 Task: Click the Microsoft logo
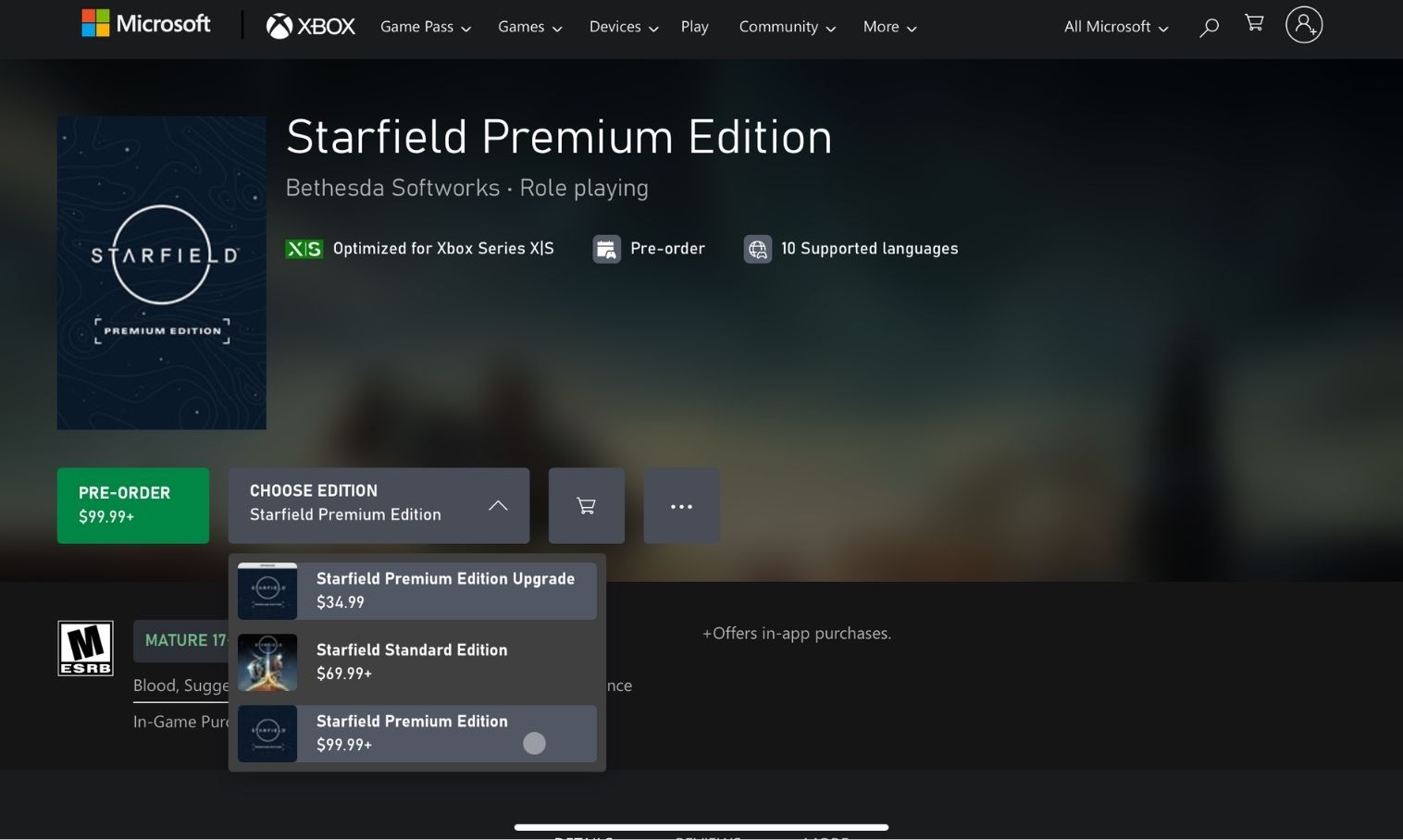tap(144, 23)
